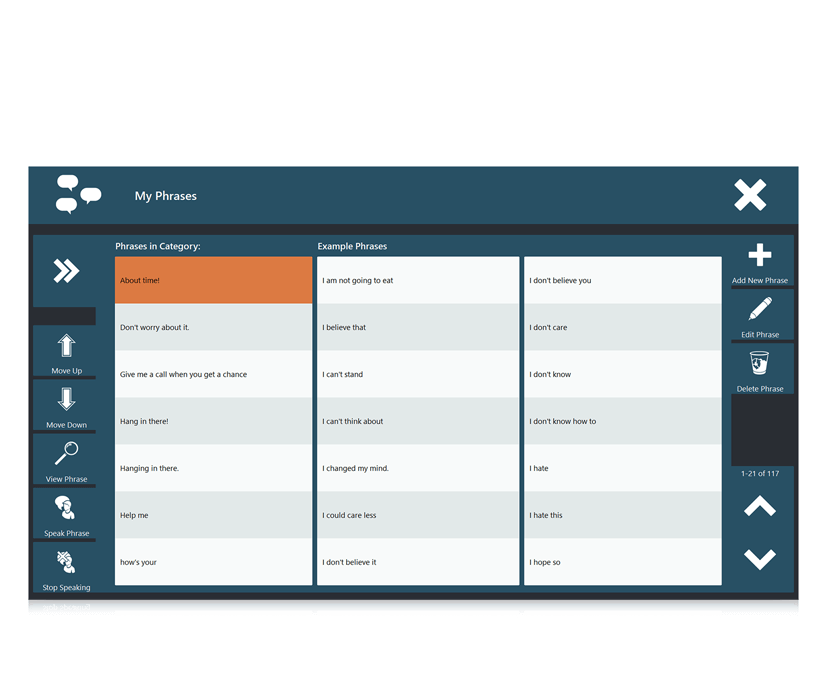Viewport: 825px width, 675px height.
Task: Select the highlighted "About time!" phrase
Action: 213,280
